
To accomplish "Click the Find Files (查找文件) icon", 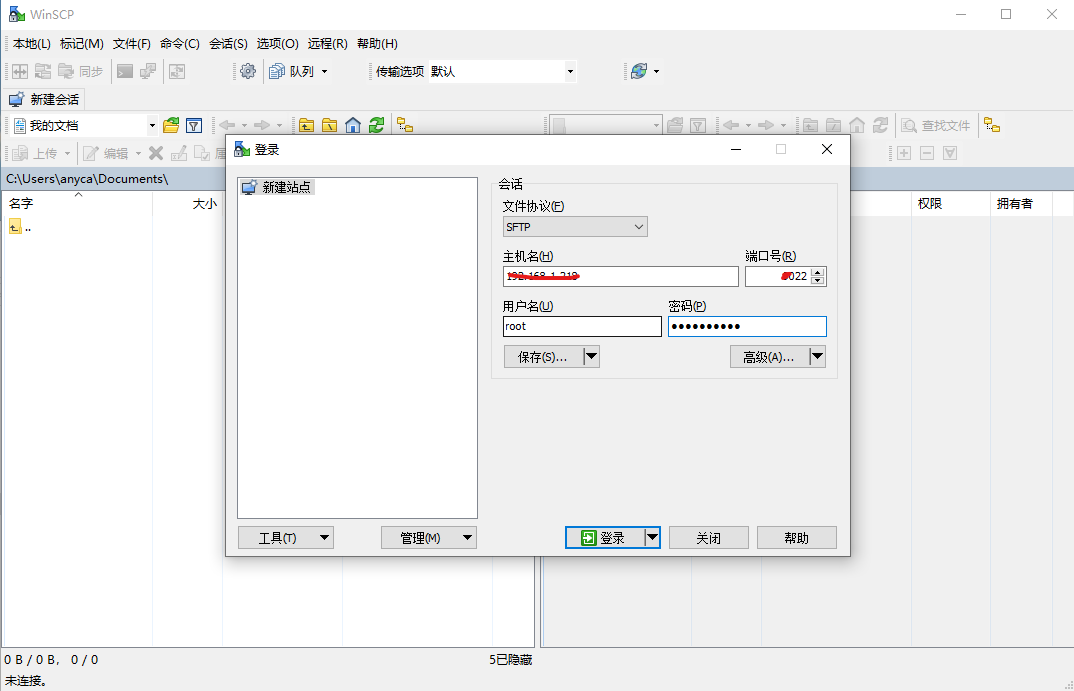I will pyautogui.click(x=909, y=125).
